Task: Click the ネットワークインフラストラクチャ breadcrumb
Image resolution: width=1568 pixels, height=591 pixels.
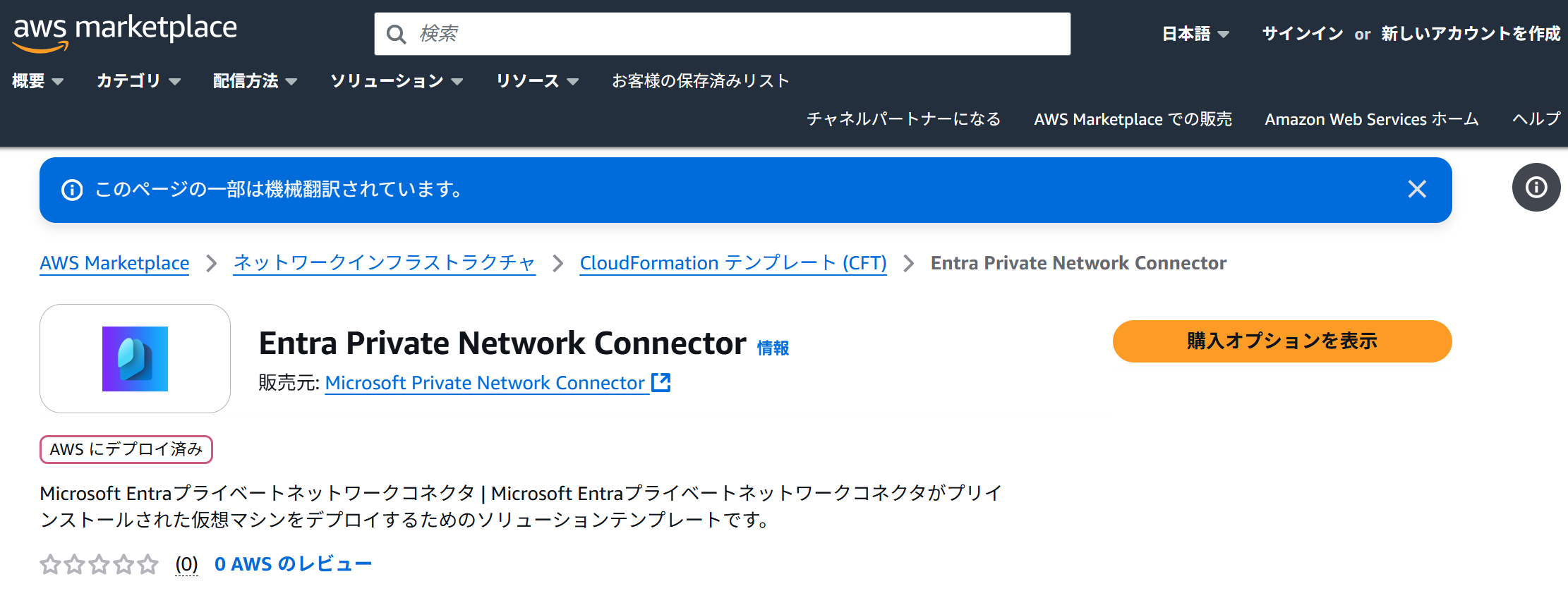Action: coord(385,263)
